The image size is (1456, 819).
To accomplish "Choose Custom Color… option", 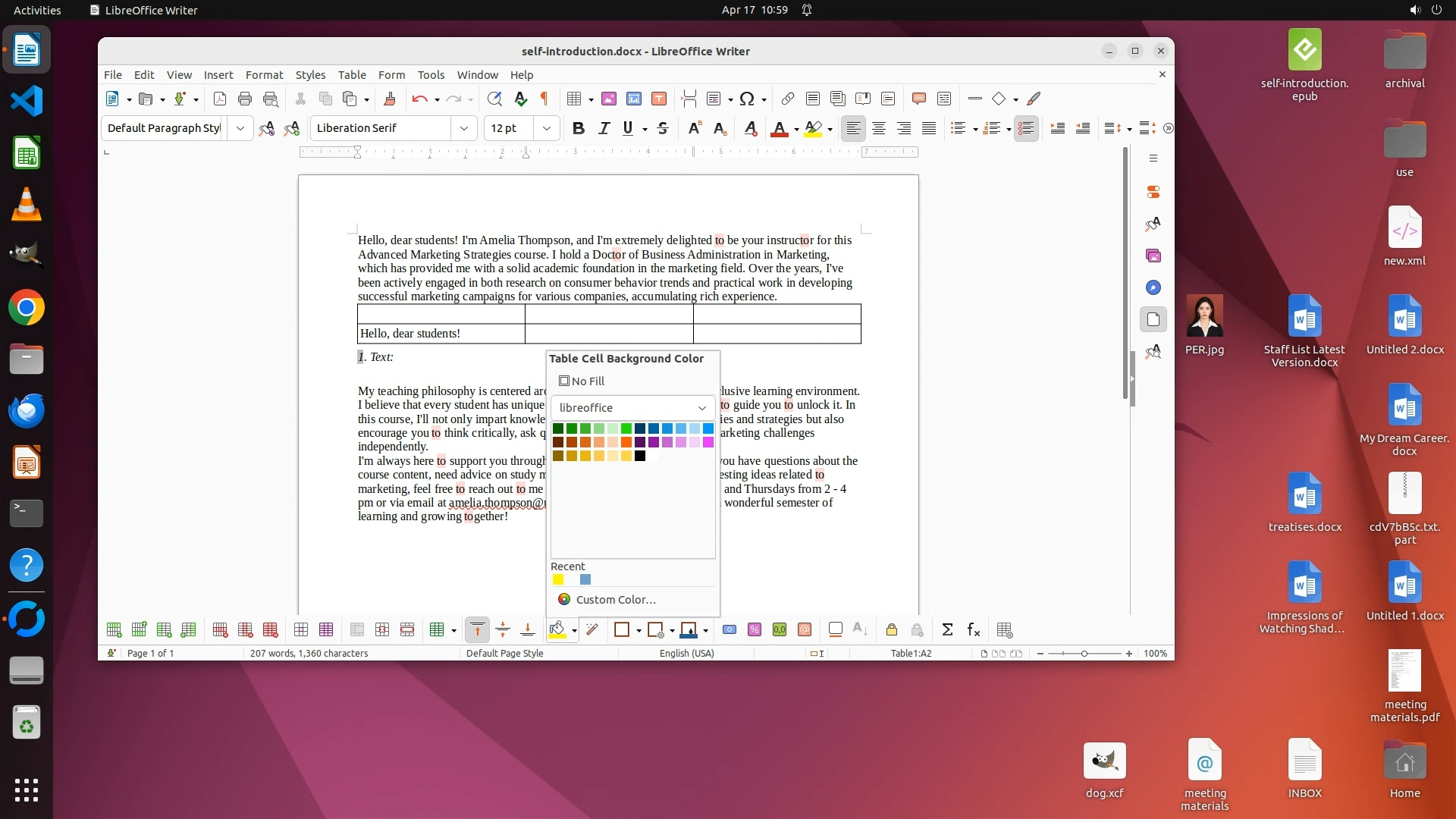I will [615, 599].
